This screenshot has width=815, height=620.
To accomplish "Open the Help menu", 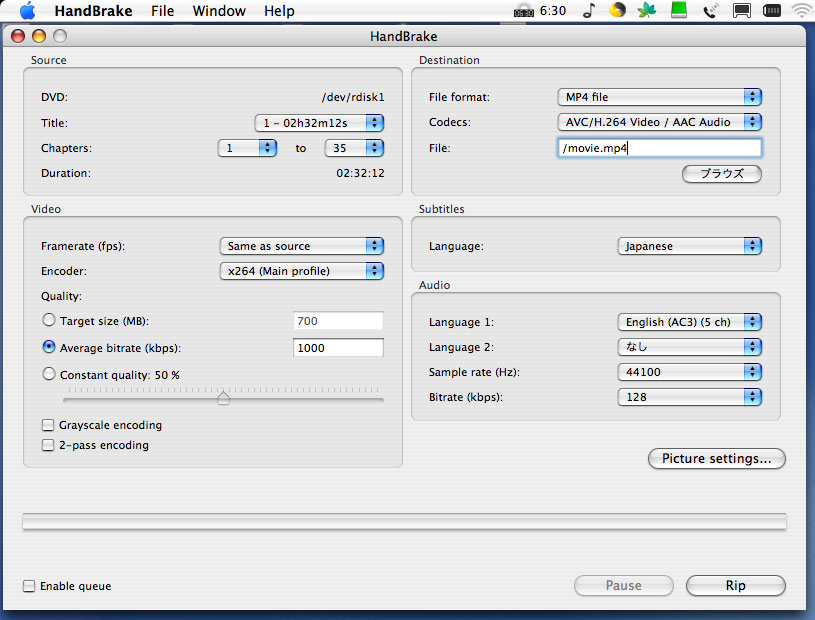I will pyautogui.click(x=279, y=11).
